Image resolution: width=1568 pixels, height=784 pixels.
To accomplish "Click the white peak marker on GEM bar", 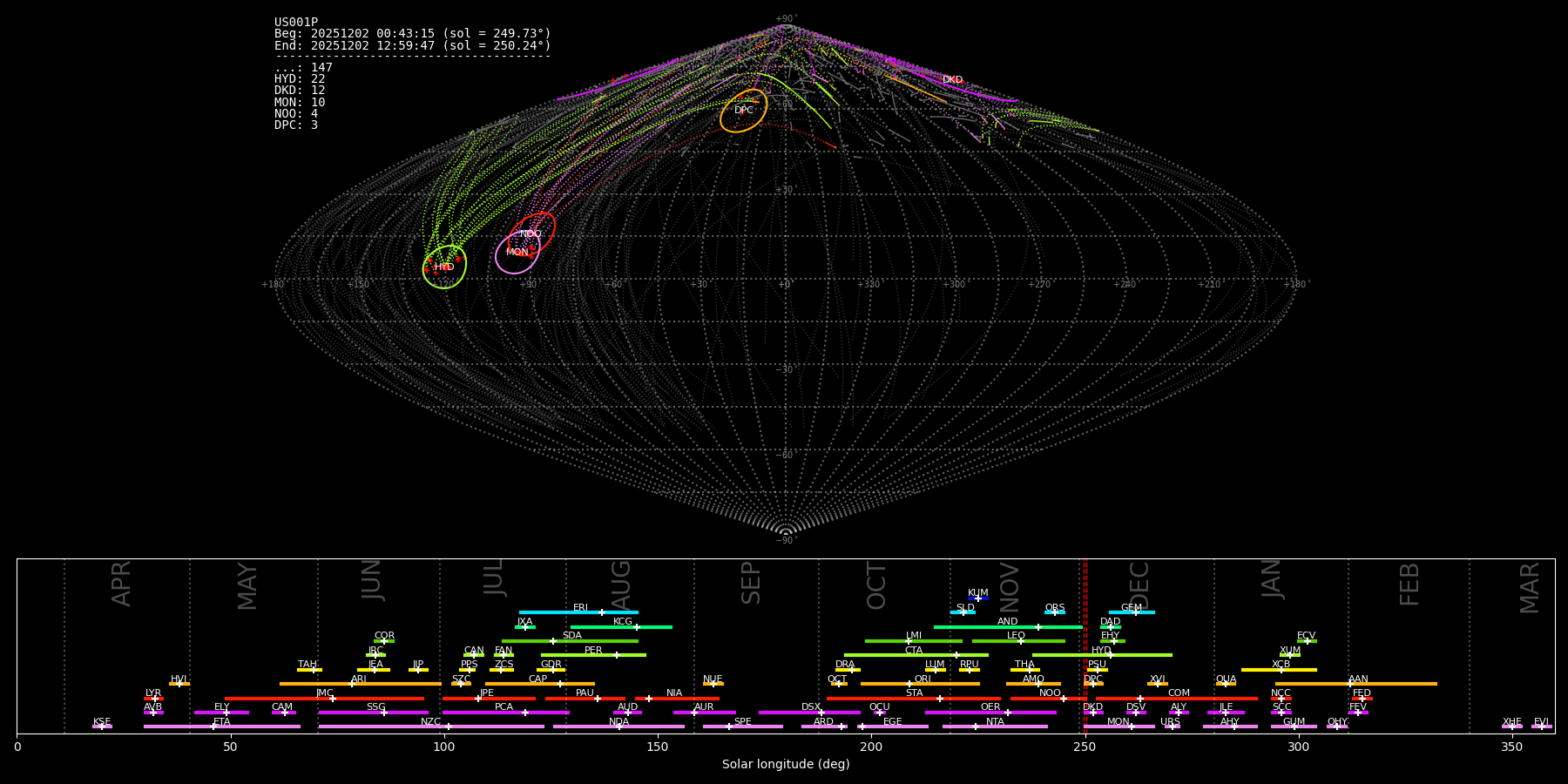I will pyautogui.click(x=1135, y=612).
